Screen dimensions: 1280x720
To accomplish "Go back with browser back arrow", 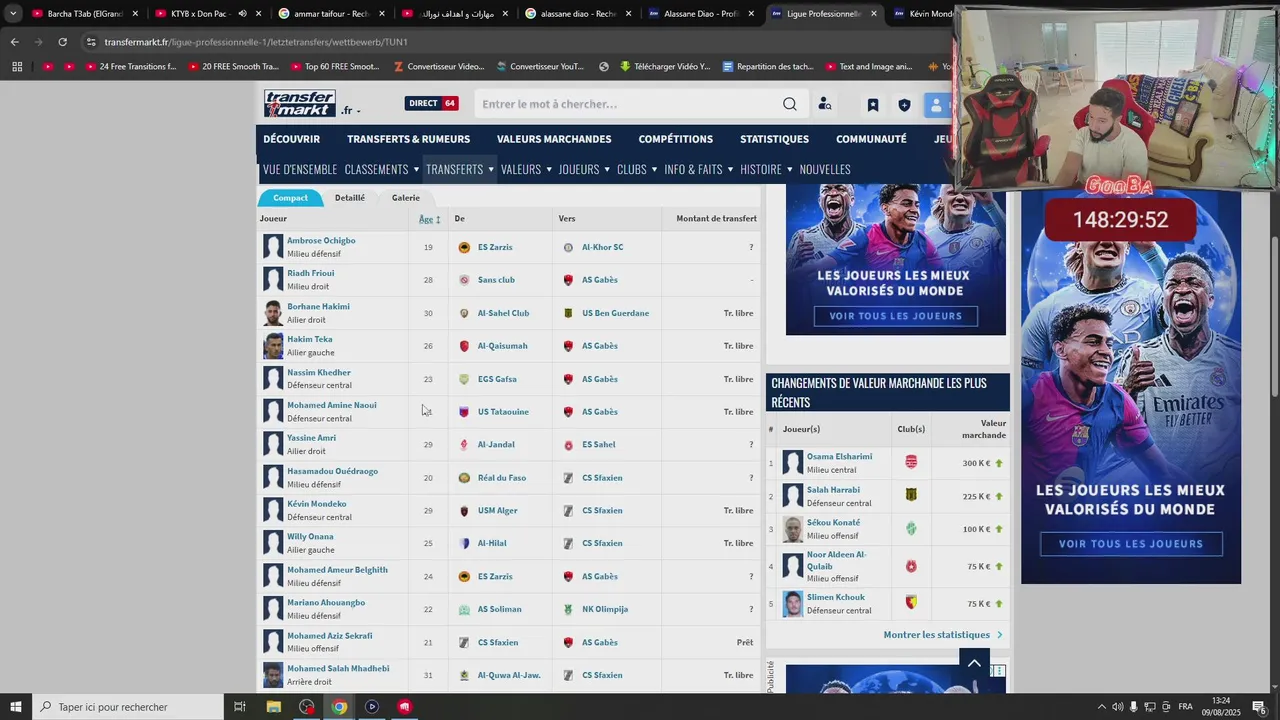I will [14, 42].
